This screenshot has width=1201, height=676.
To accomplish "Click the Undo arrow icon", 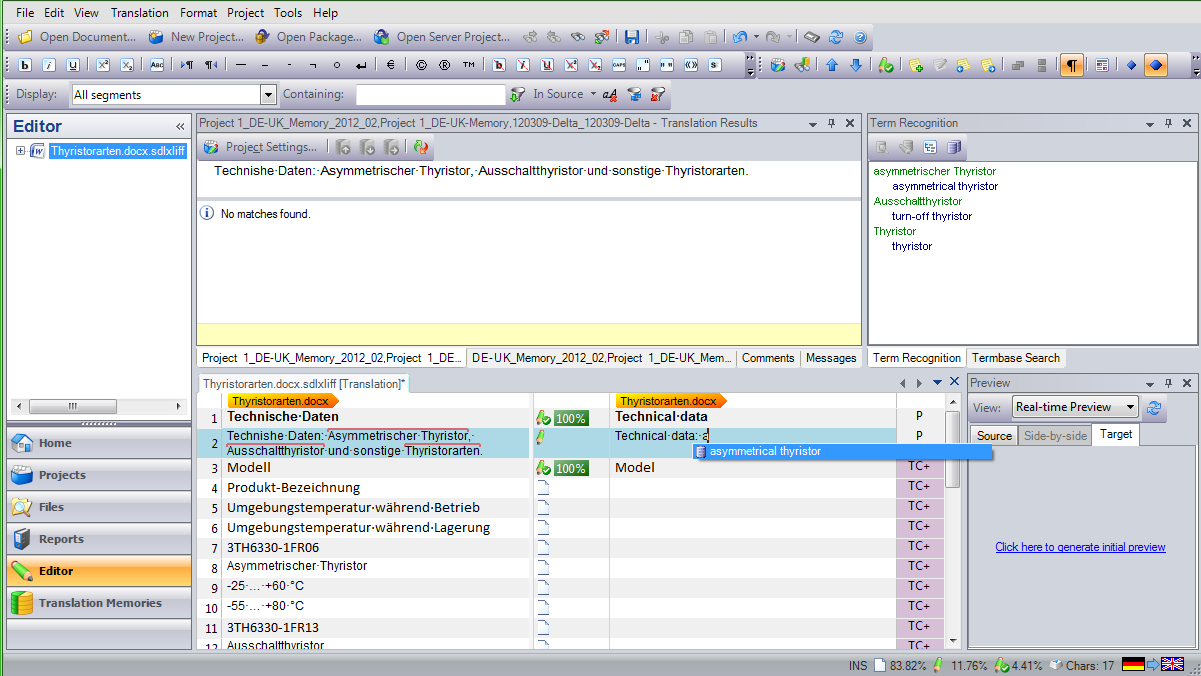I will point(738,37).
